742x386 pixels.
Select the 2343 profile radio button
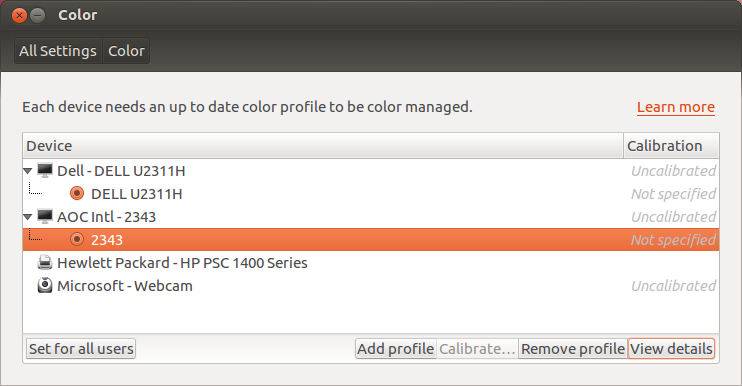(77, 239)
